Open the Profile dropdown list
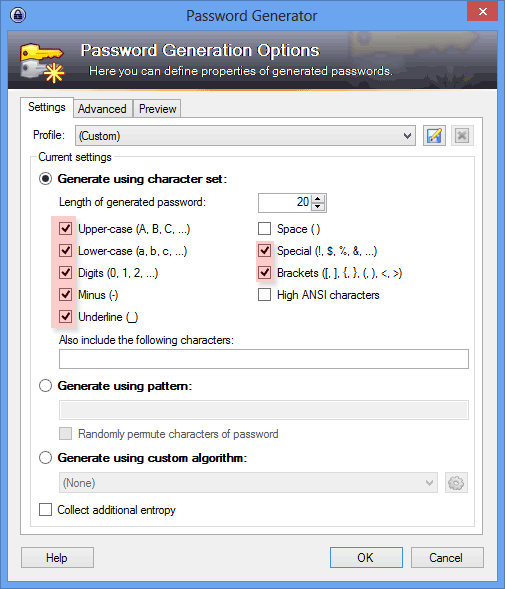This screenshot has height=589, width=505. [245, 136]
